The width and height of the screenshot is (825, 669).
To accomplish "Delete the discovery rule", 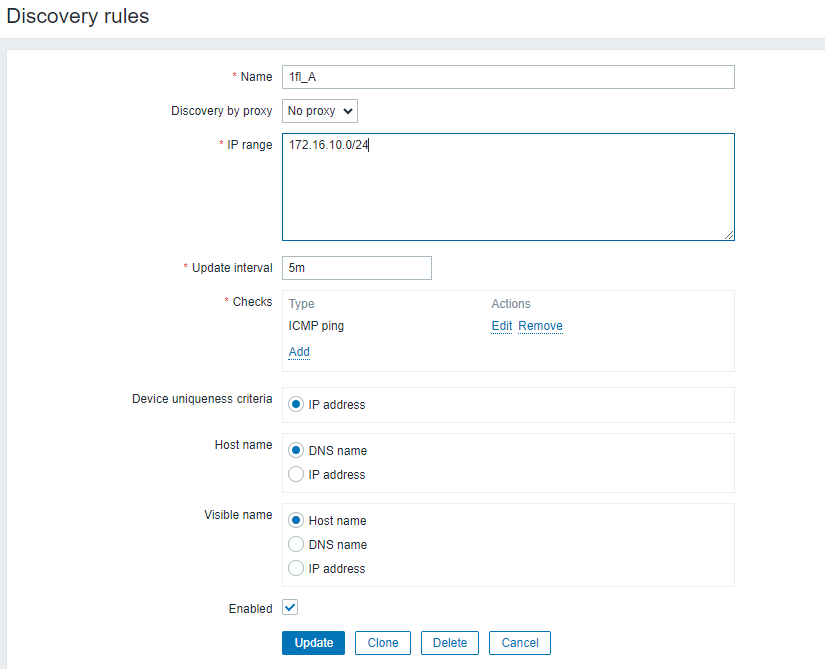I will [x=450, y=643].
